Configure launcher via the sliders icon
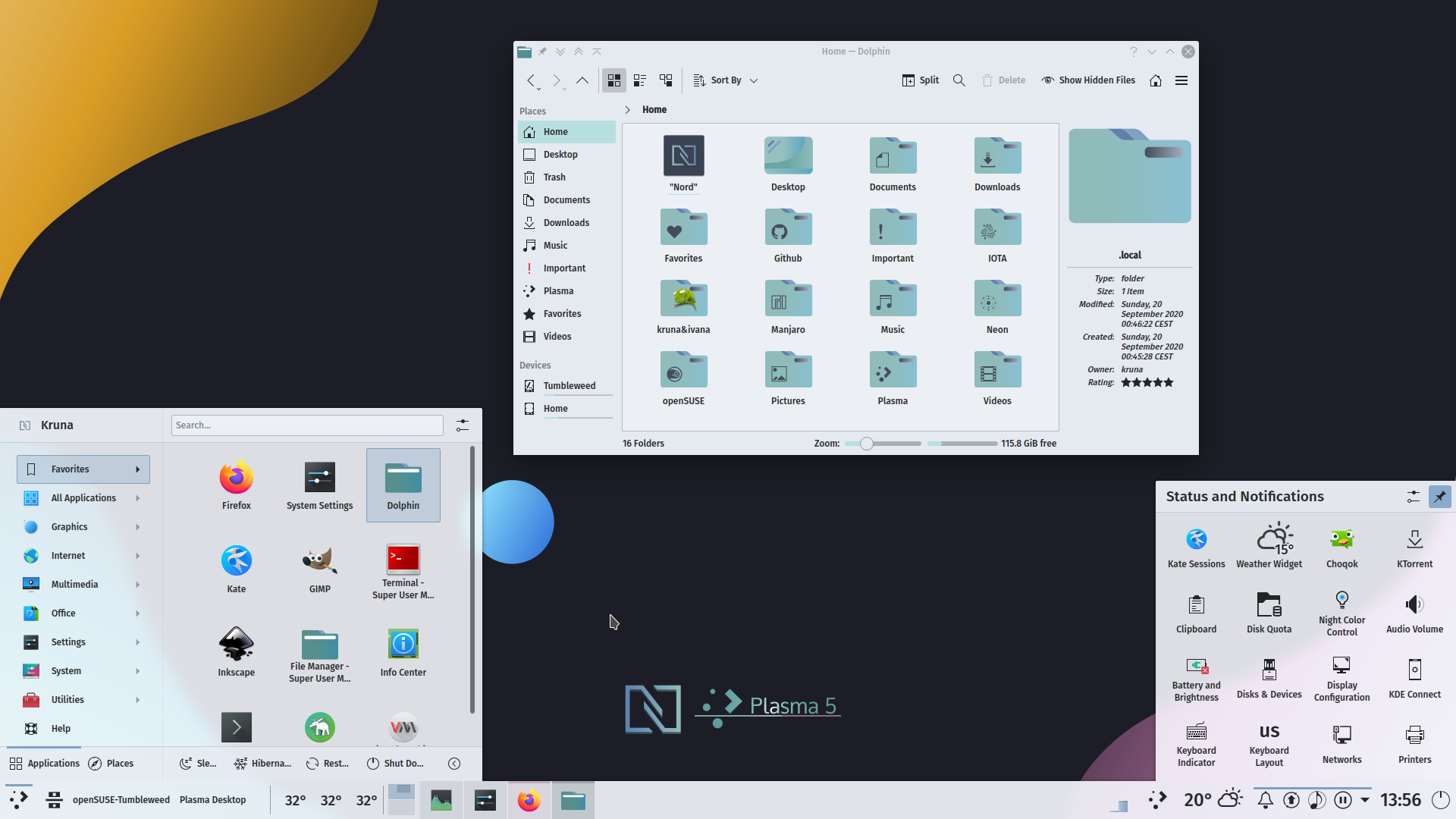This screenshot has height=819, width=1456. [x=463, y=425]
